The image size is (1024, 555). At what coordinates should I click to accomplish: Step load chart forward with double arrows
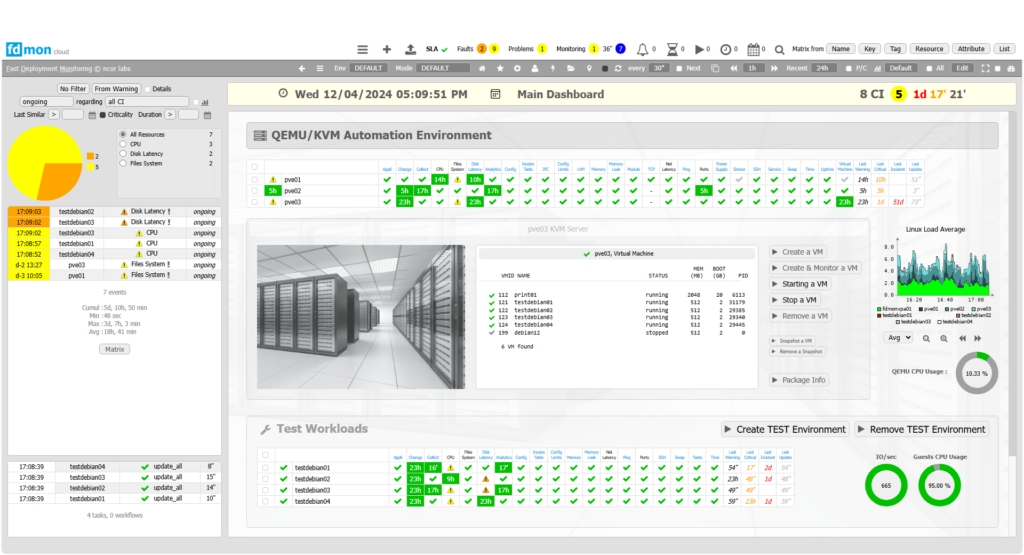pos(978,338)
